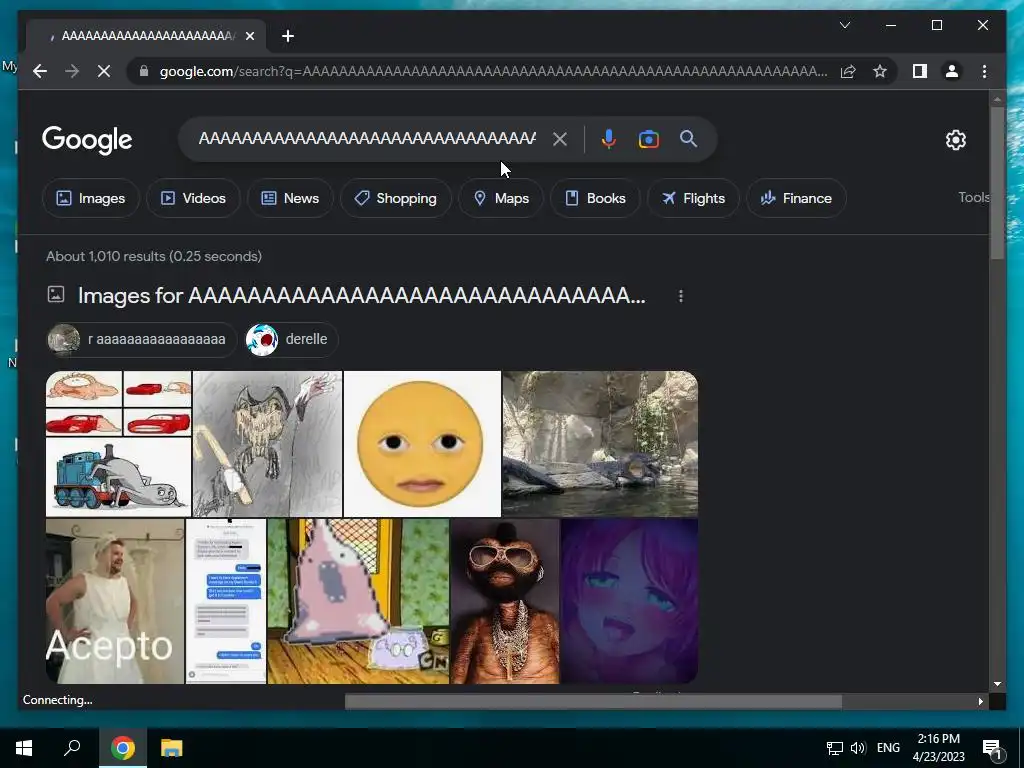Open search Tools options
The image size is (1024, 768).
point(973,197)
